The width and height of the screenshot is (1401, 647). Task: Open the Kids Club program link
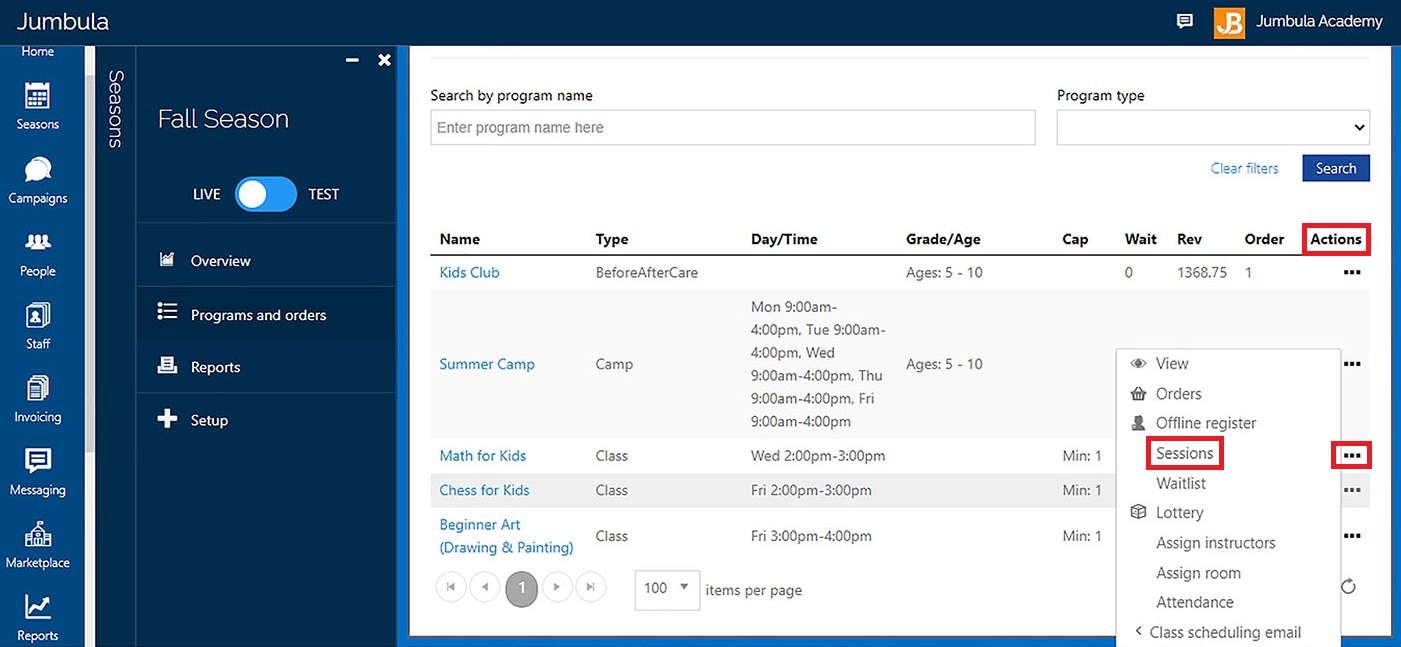point(469,272)
